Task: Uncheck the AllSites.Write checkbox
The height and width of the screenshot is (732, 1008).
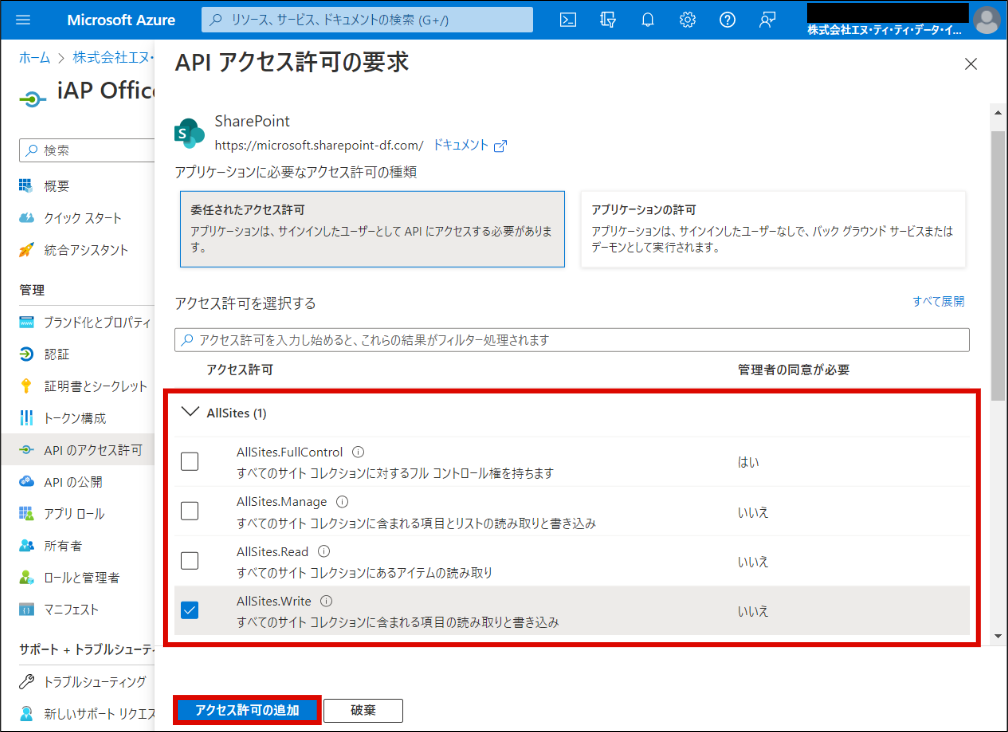Action: pos(190,610)
